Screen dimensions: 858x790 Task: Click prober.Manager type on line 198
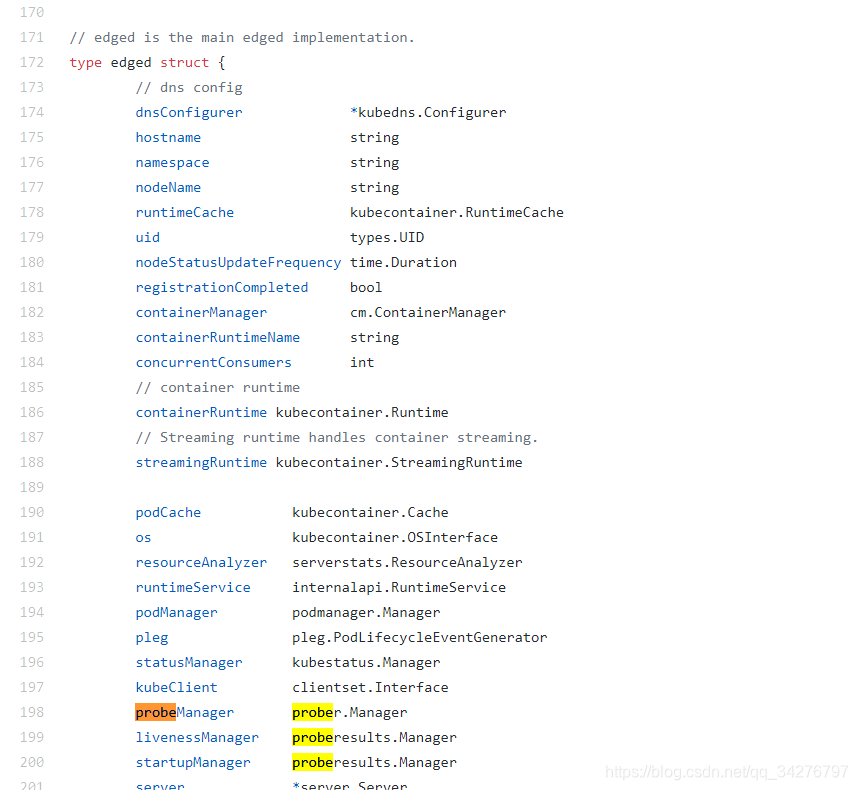click(350, 712)
